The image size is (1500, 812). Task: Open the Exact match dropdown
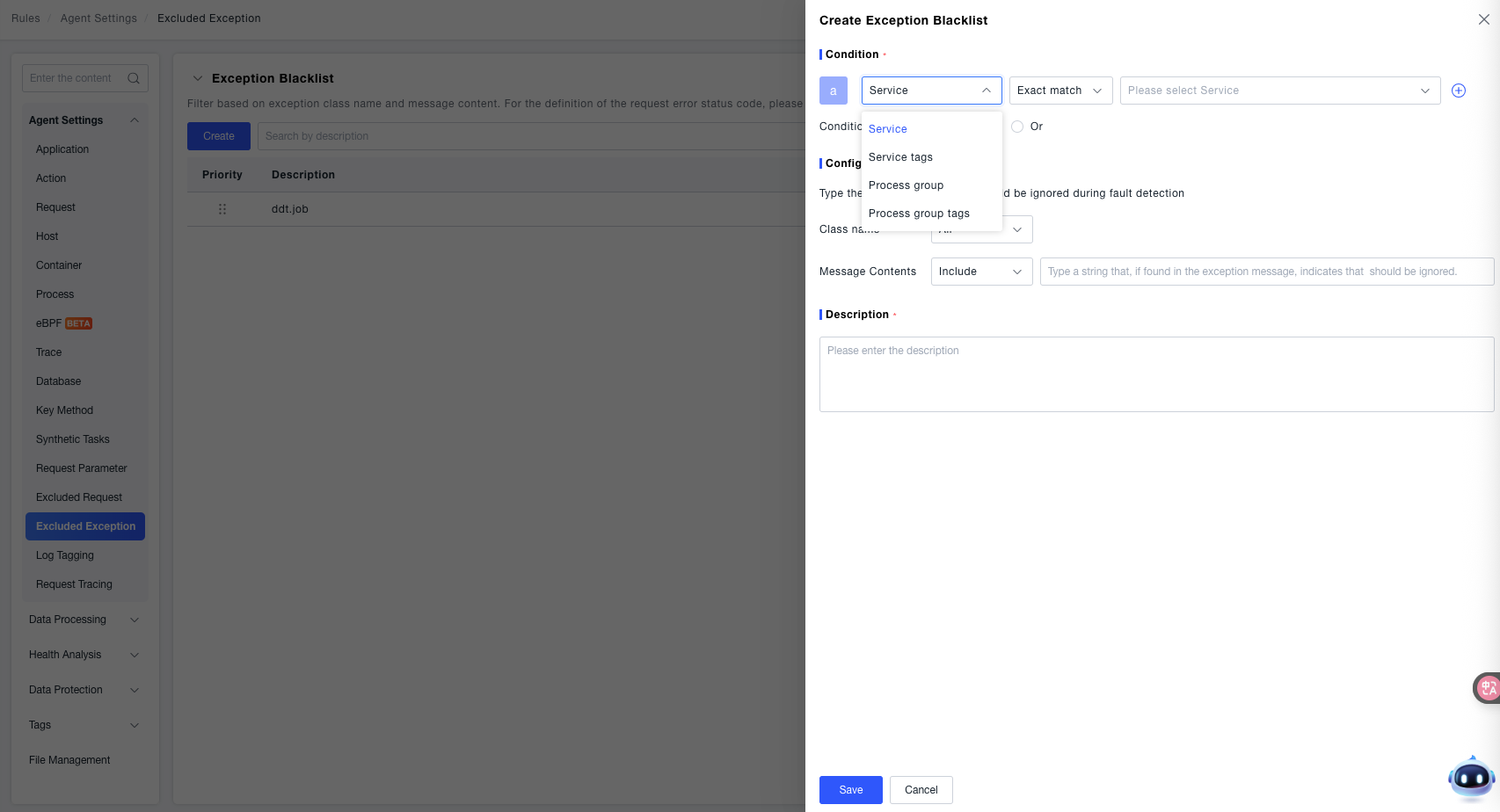pos(1059,91)
